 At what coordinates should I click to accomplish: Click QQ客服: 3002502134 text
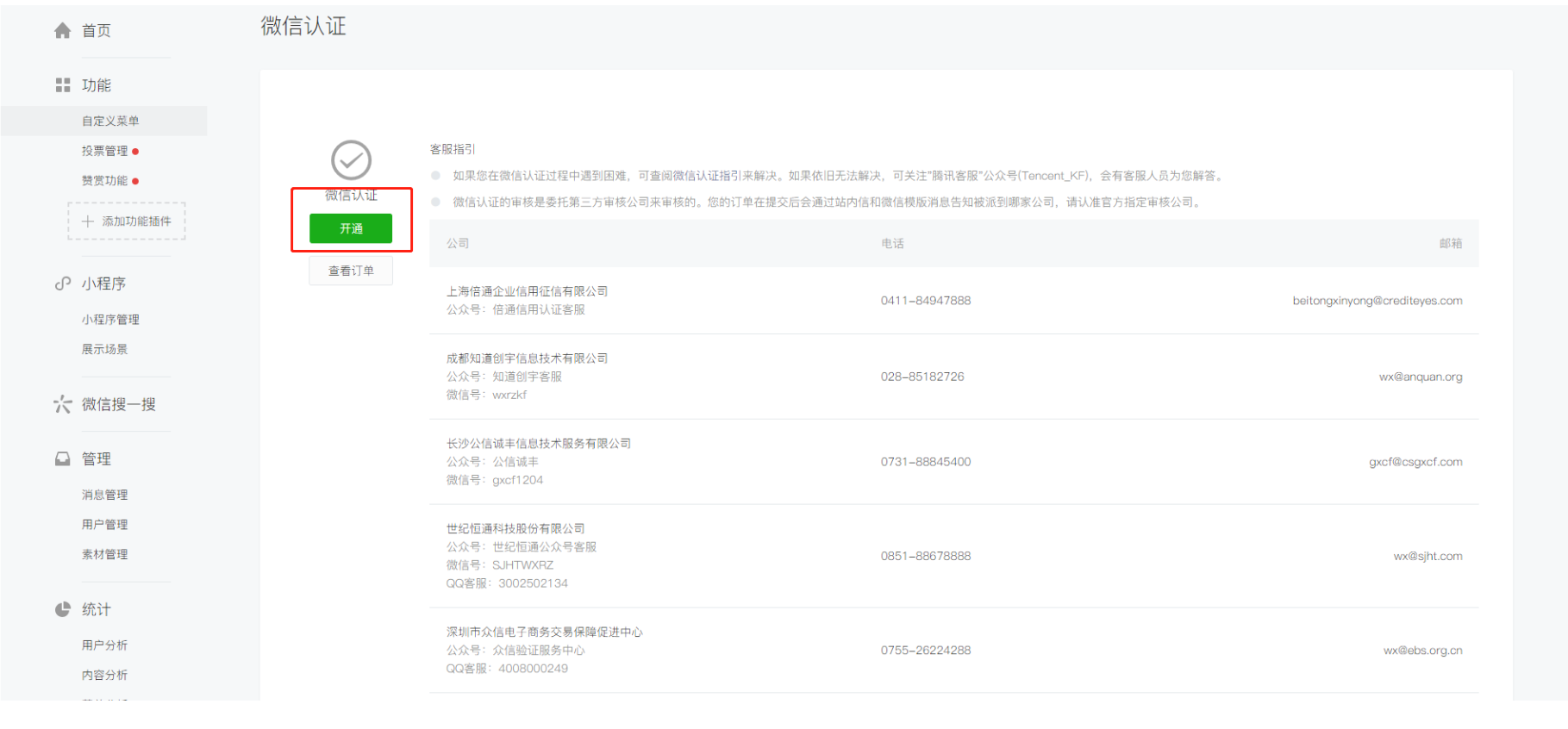[x=507, y=583]
